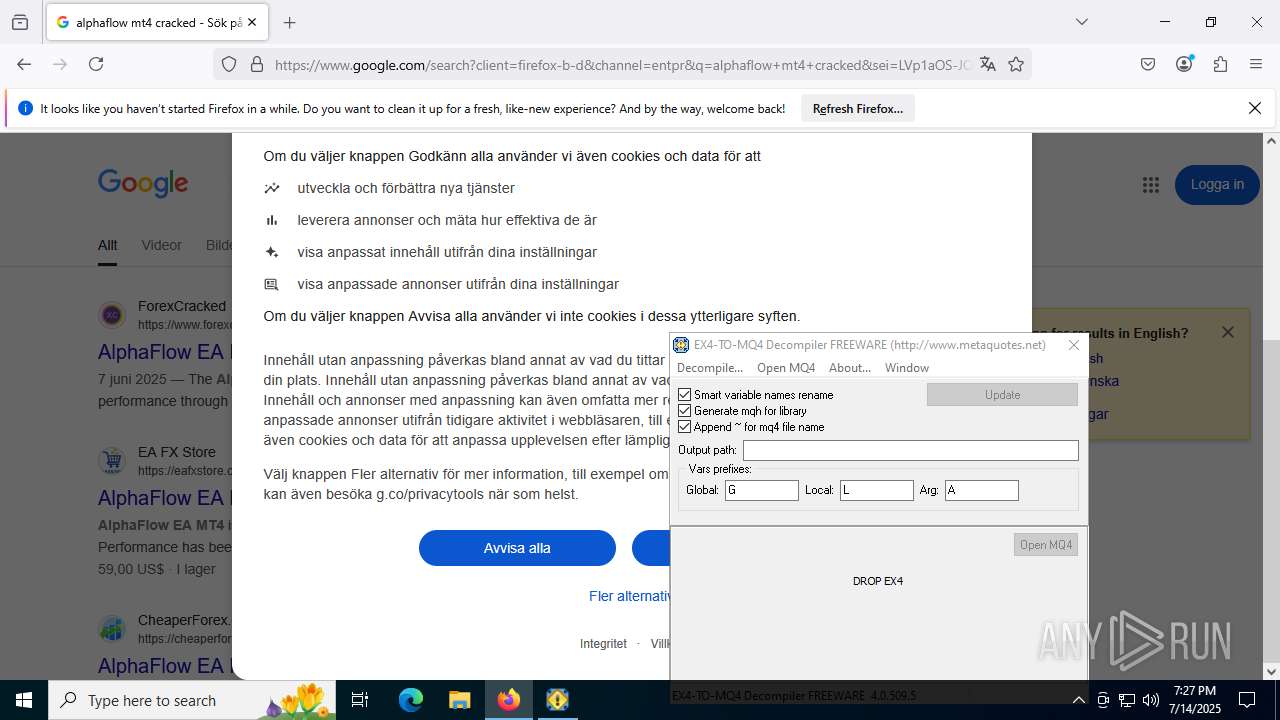The height and width of the screenshot is (720, 1280).
Task: Dismiss the Refresh Firefox notification bar
Action: tap(1255, 108)
